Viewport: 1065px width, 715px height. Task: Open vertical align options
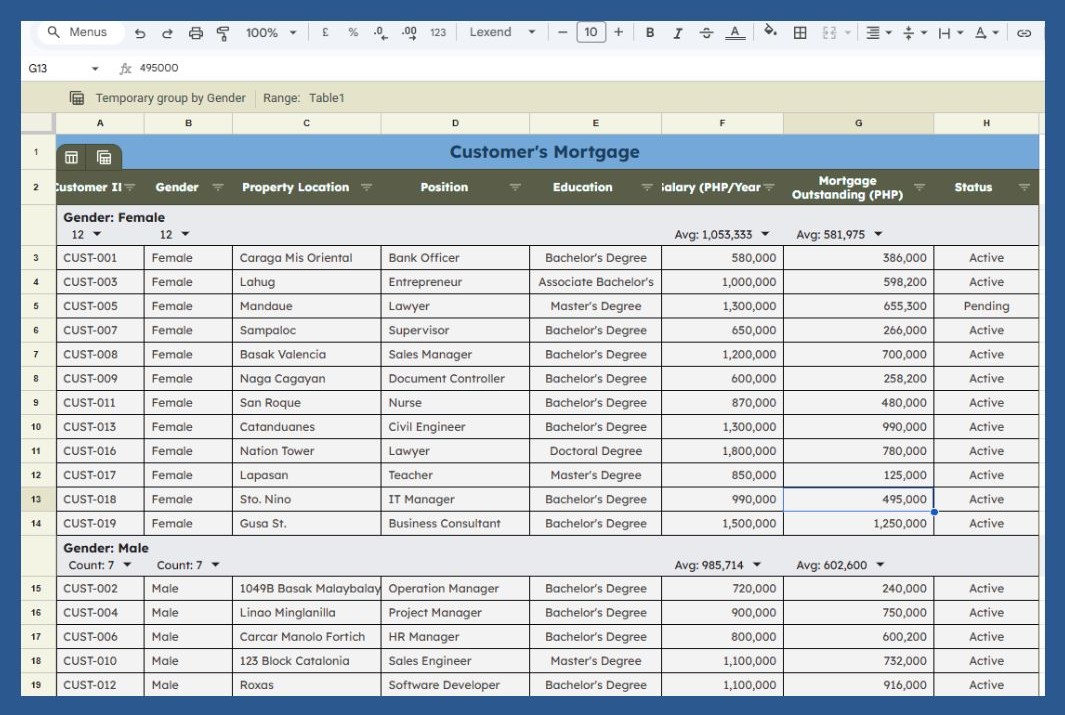point(914,33)
